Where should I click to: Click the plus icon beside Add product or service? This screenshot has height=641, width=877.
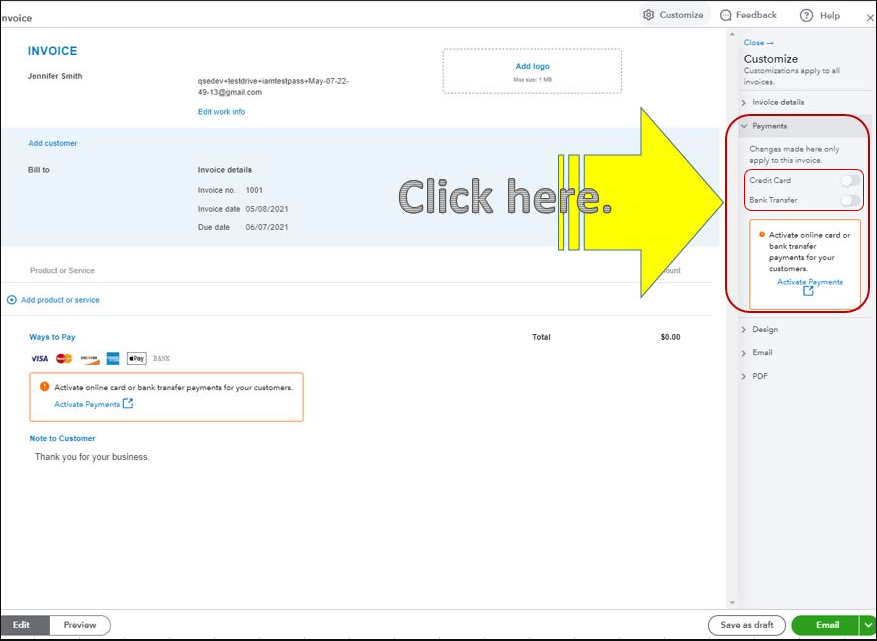point(11,300)
